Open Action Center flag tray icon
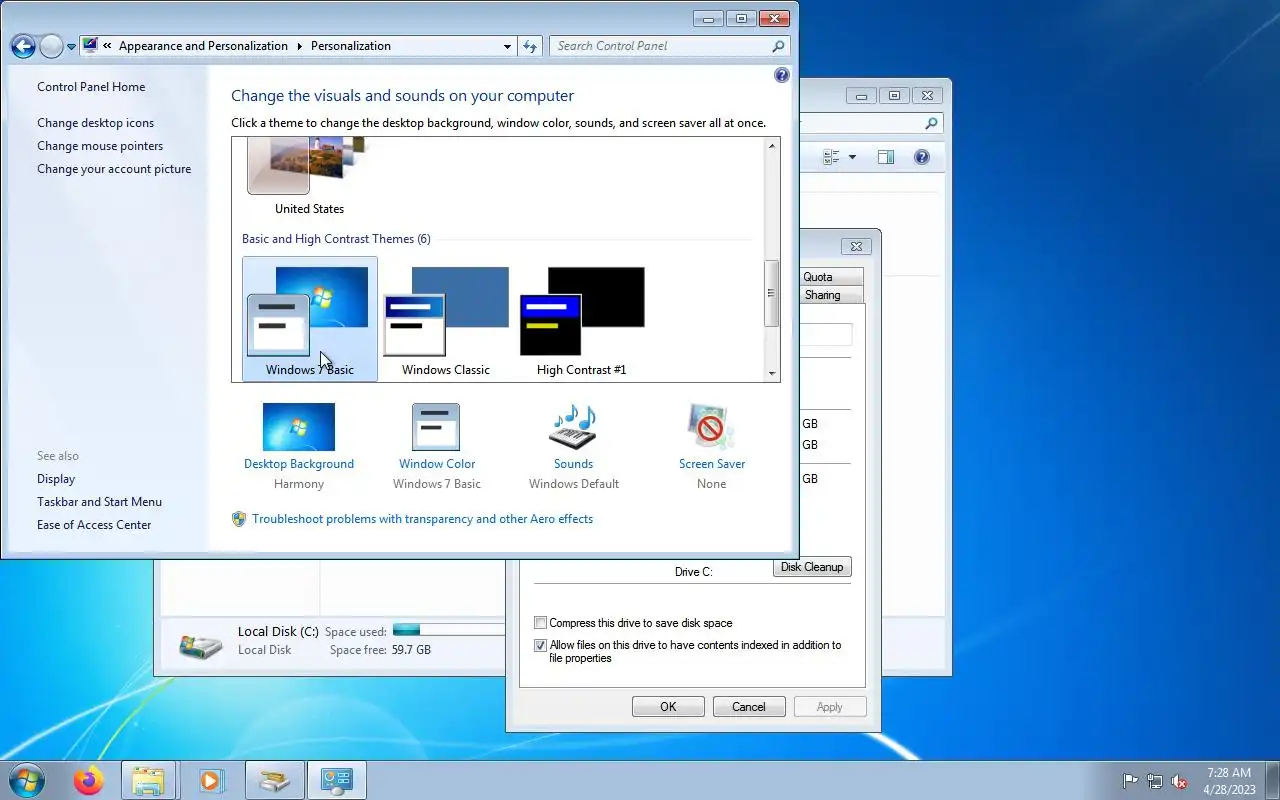1280x800 pixels. click(x=1131, y=781)
